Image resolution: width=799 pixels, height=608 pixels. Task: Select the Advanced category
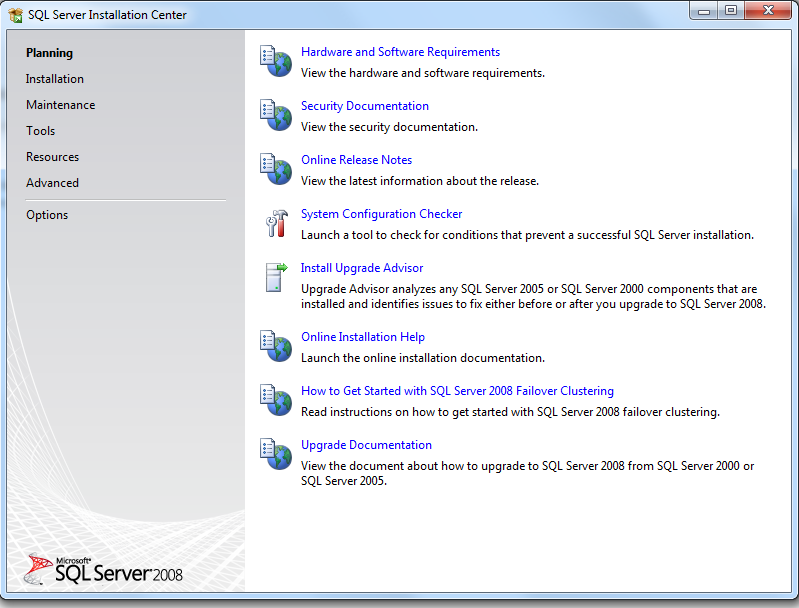point(52,183)
